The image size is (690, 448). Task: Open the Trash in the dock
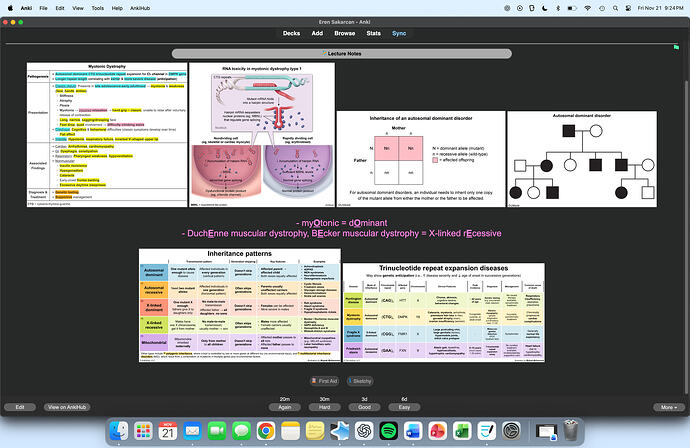[x=571, y=429]
